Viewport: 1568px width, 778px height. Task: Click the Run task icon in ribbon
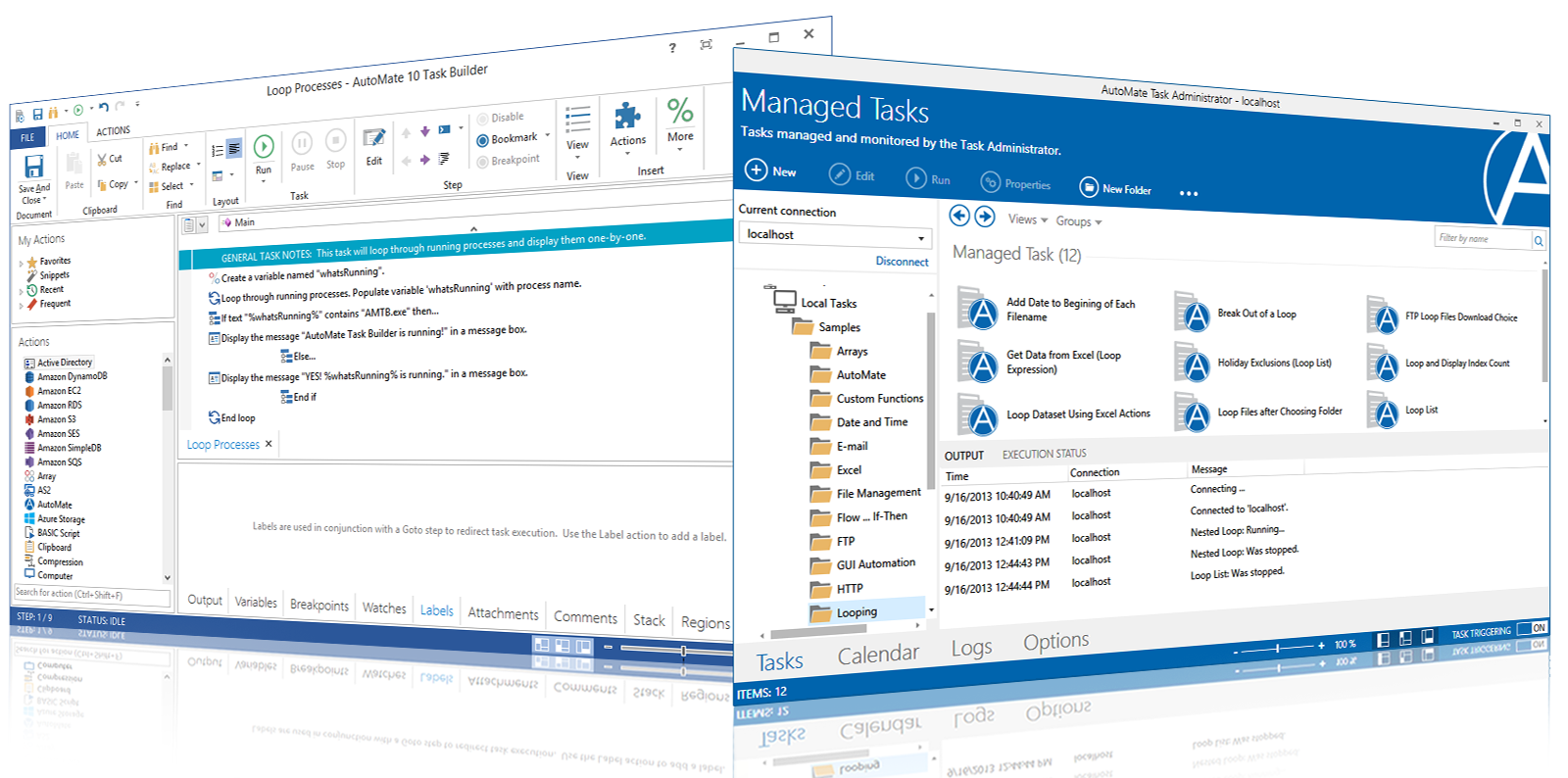click(x=264, y=147)
